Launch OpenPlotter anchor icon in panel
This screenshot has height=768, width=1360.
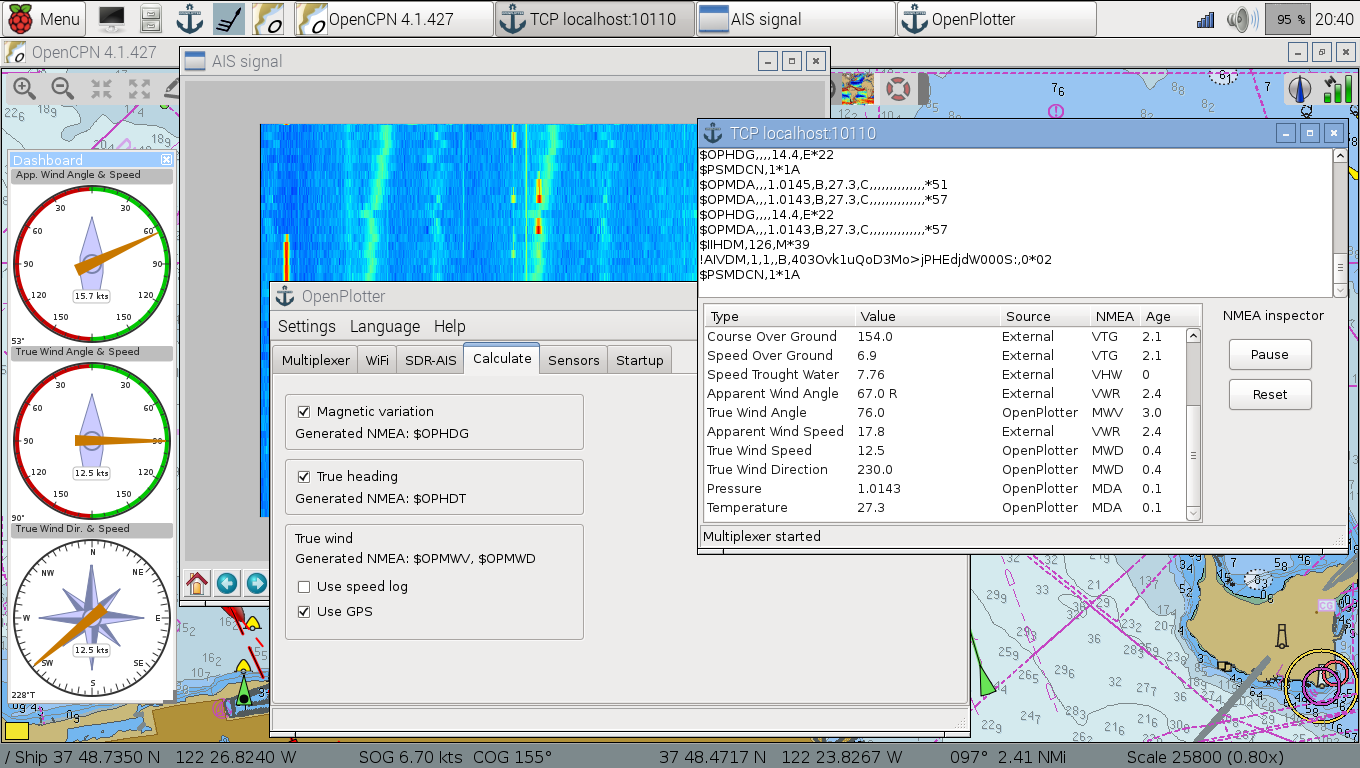190,18
